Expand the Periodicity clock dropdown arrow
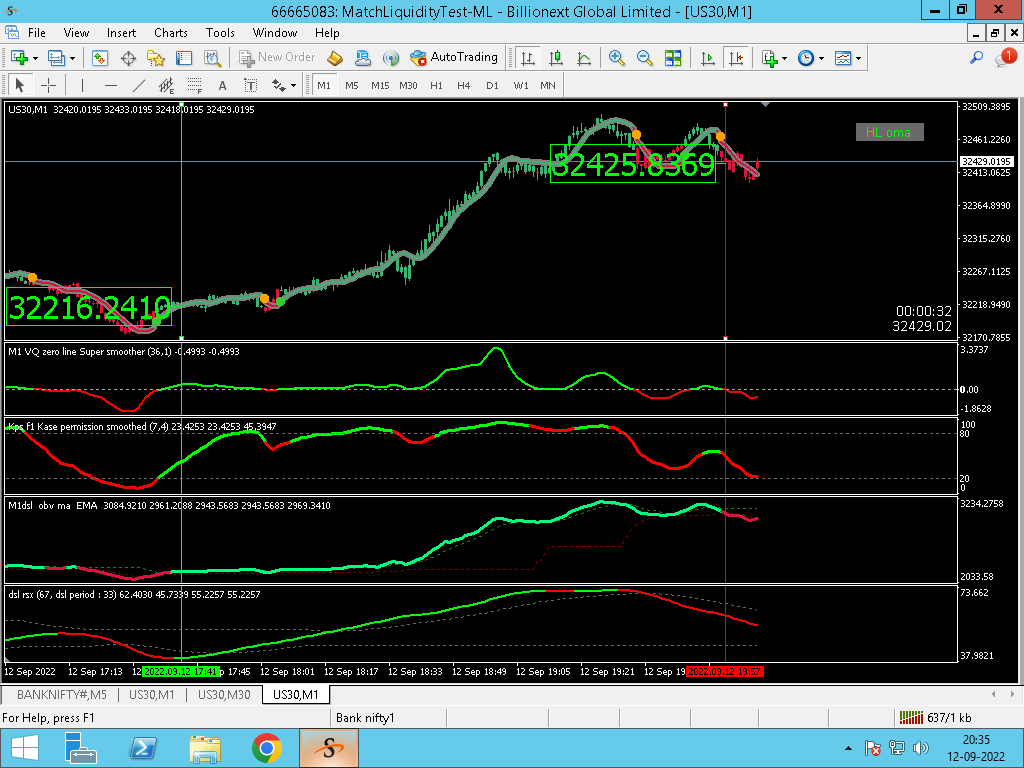 point(822,58)
